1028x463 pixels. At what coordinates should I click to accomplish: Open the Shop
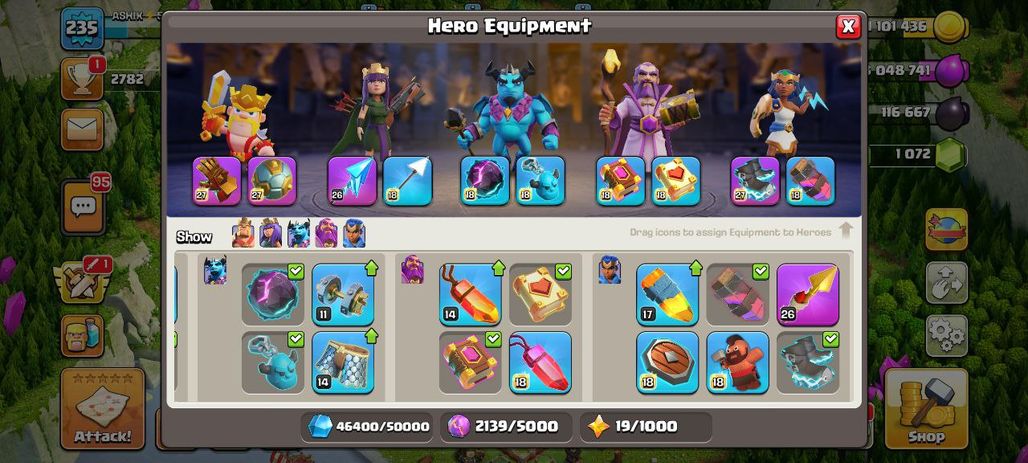[x=926, y=408]
